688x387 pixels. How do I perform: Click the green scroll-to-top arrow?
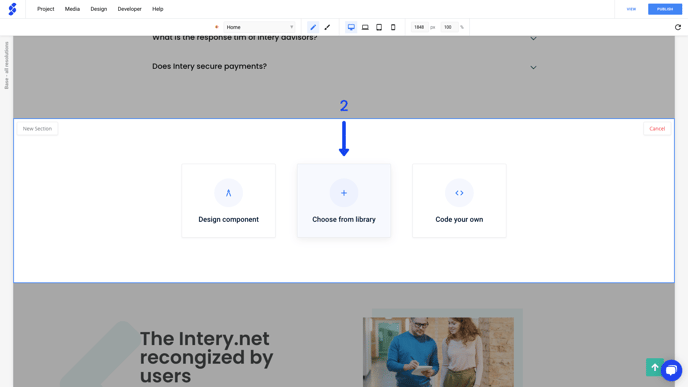point(654,367)
